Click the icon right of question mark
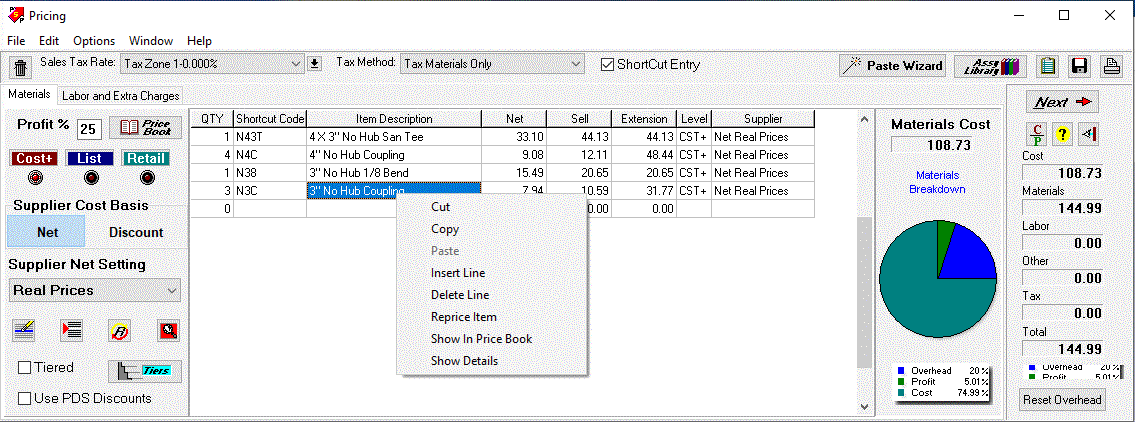Image resolution: width=1135 pixels, height=422 pixels. pyautogui.click(x=1088, y=134)
